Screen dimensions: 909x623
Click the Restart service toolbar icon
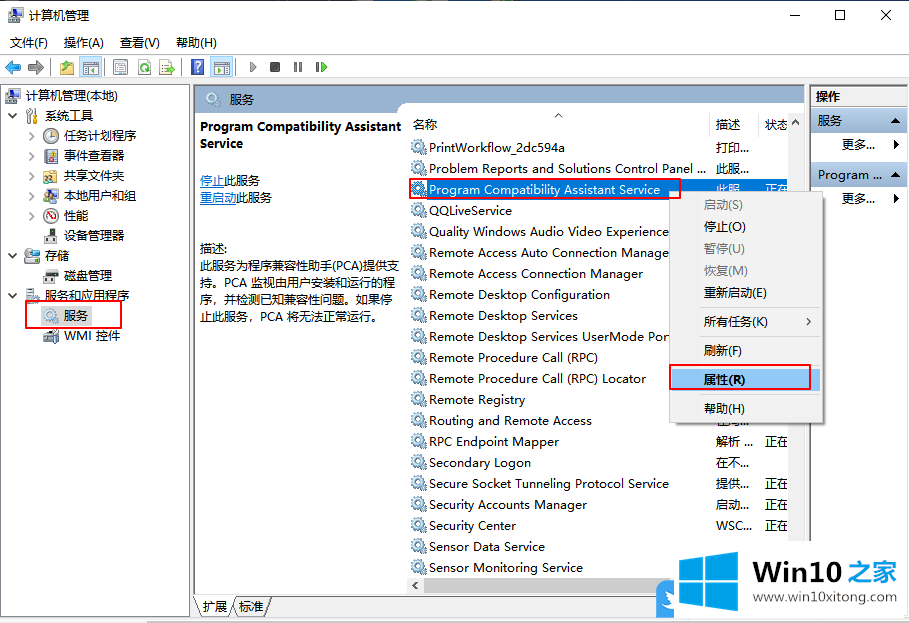click(x=321, y=67)
